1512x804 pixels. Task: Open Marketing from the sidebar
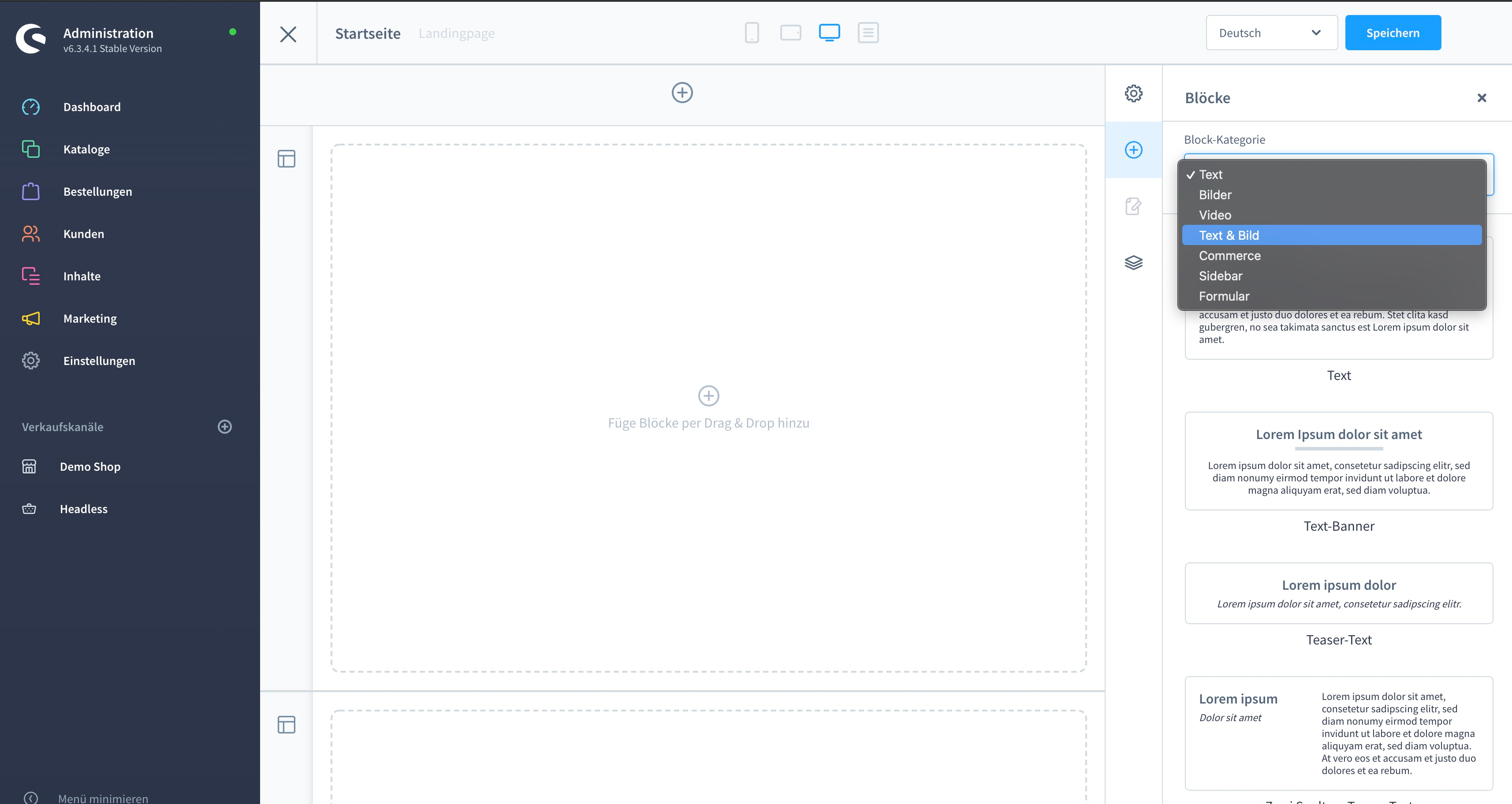[x=90, y=318]
